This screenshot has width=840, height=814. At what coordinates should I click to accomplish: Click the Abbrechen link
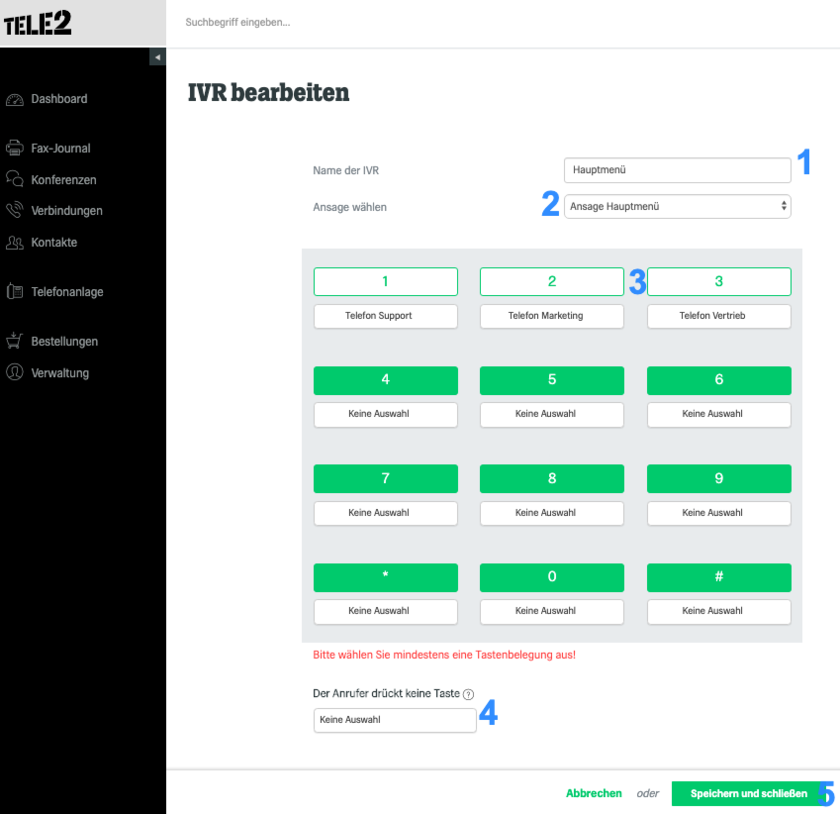[594, 794]
